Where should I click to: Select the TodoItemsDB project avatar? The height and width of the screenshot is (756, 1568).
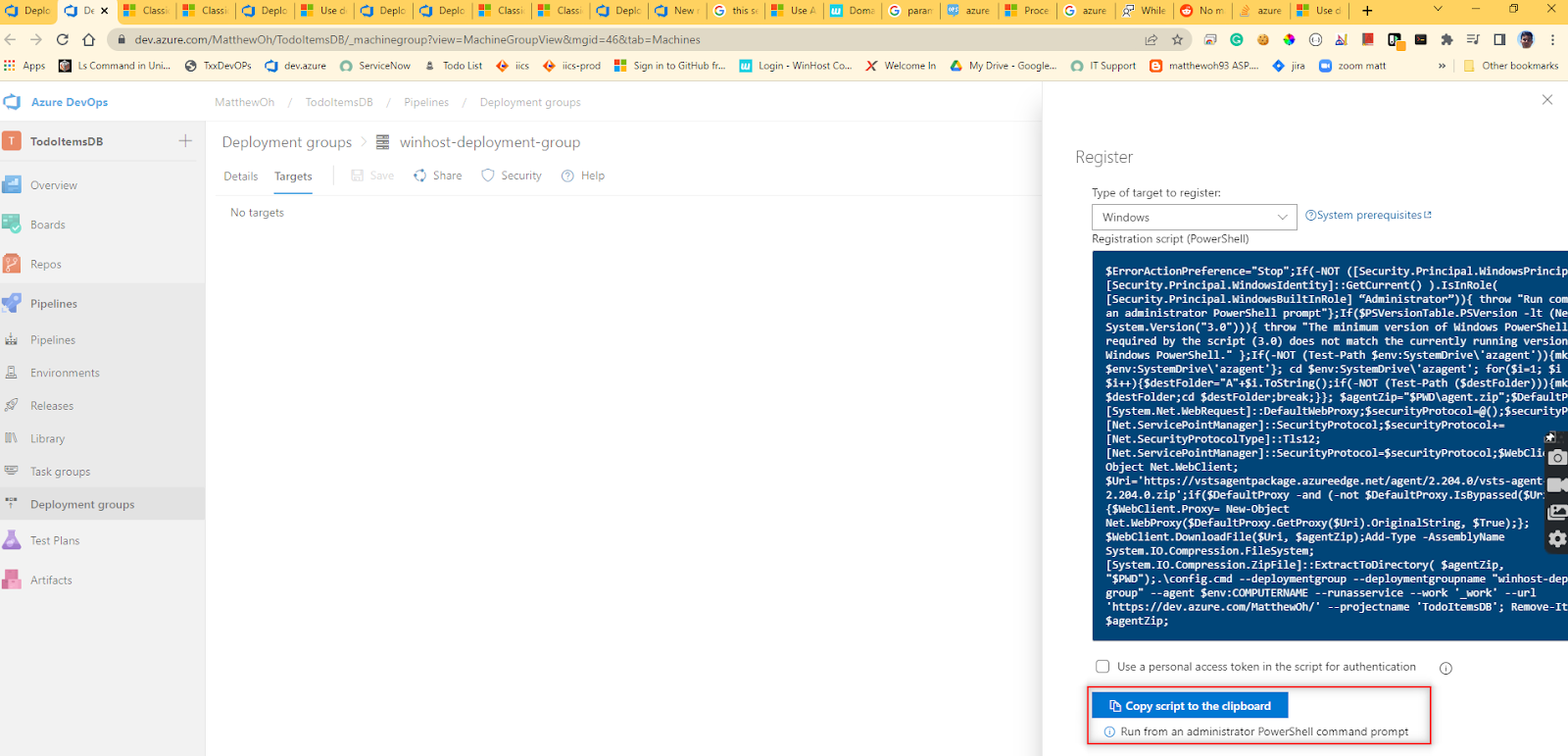(12, 141)
